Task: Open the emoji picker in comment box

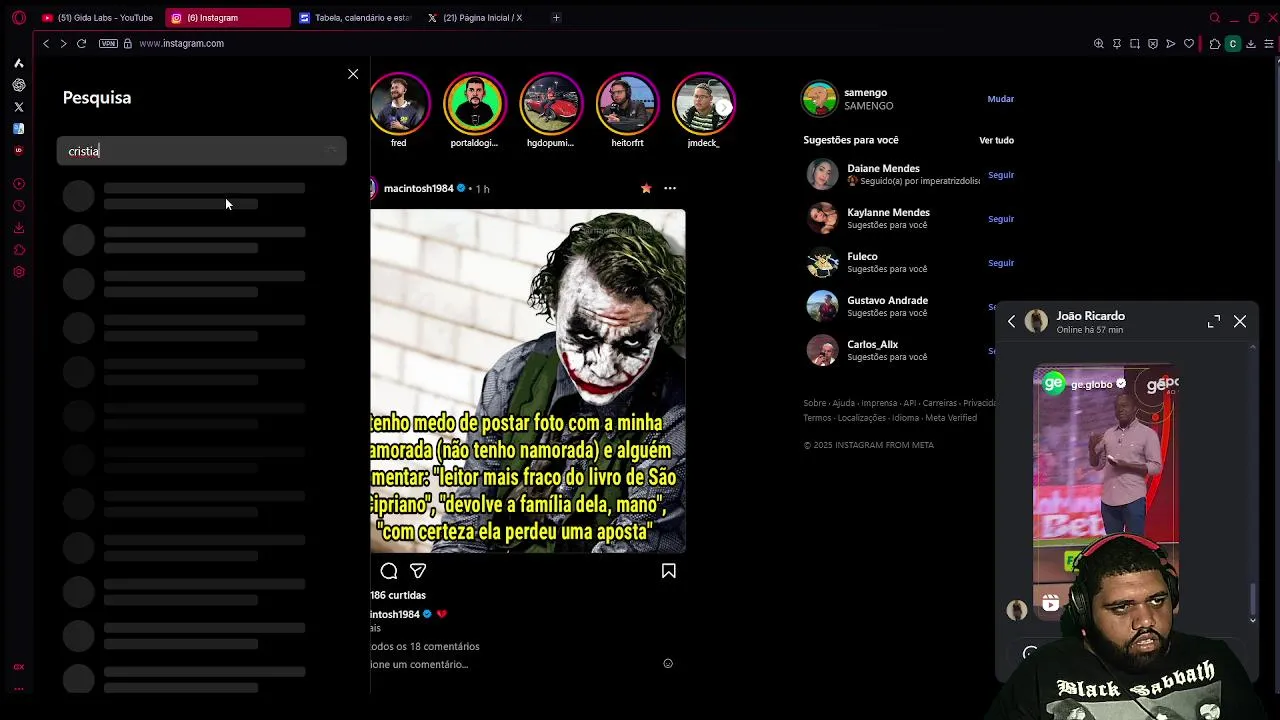Action: pyautogui.click(x=668, y=664)
